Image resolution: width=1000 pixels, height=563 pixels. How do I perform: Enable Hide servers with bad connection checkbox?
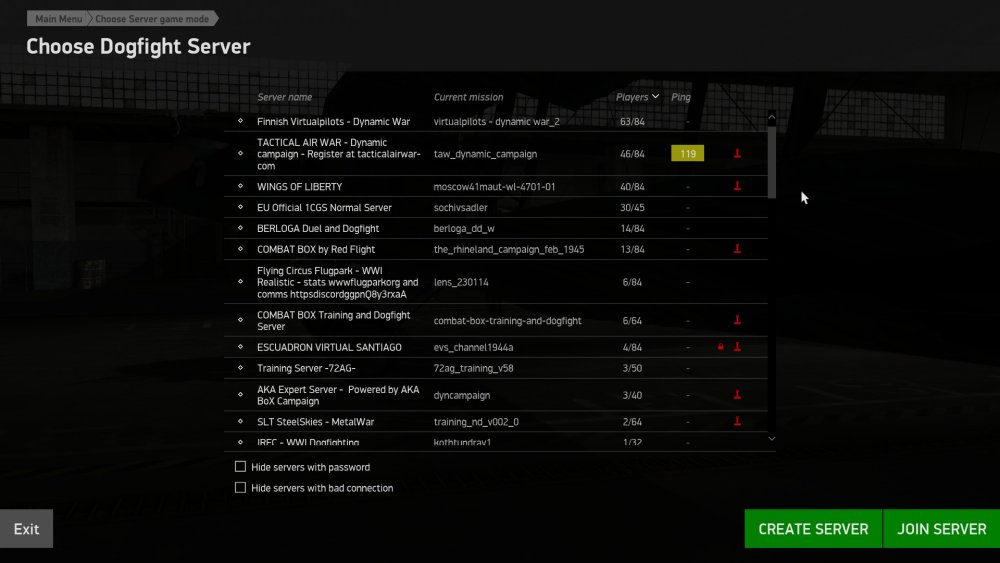click(240, 488)
